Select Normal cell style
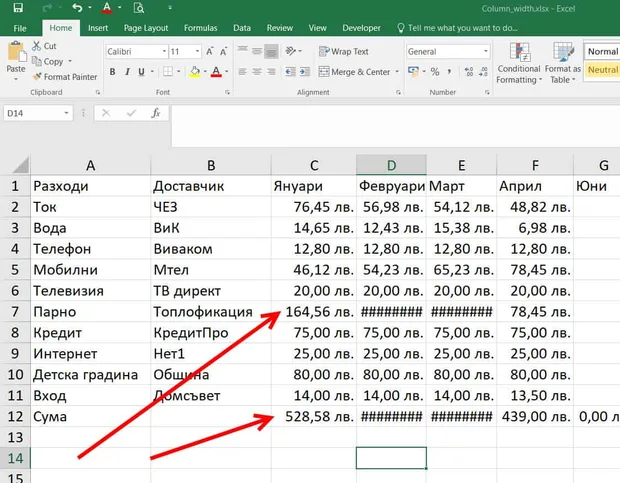The image size is (620, 483). pyautogui.click(x=602, y=52)
